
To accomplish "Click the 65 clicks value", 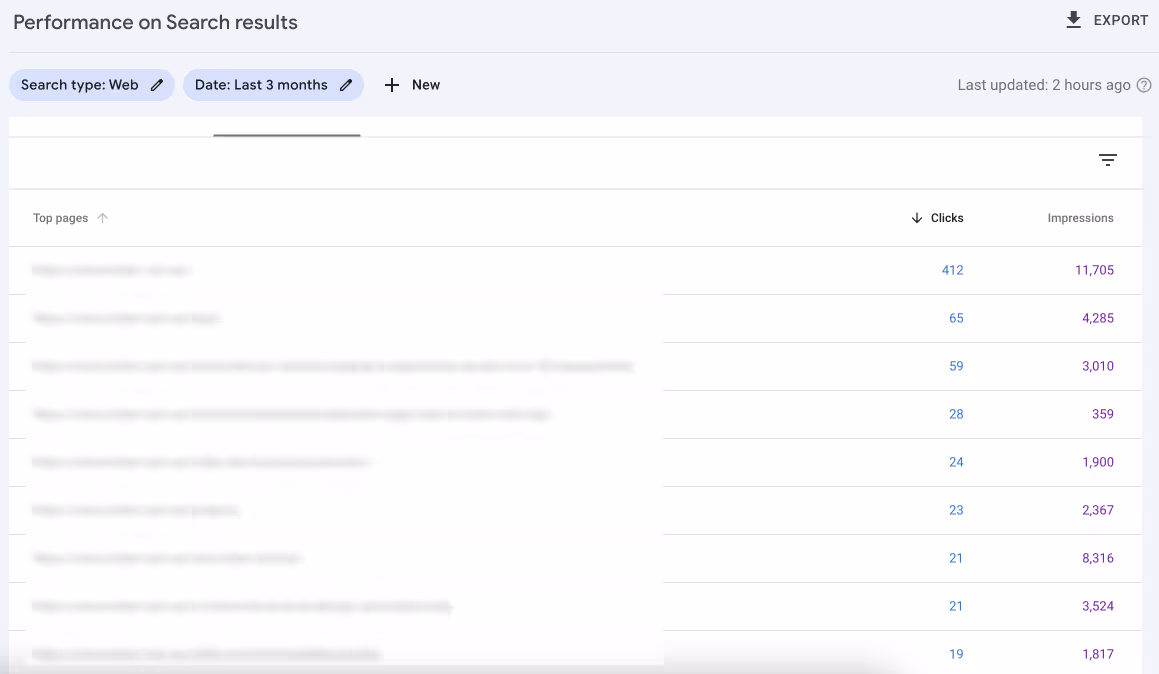I will 956,319.
